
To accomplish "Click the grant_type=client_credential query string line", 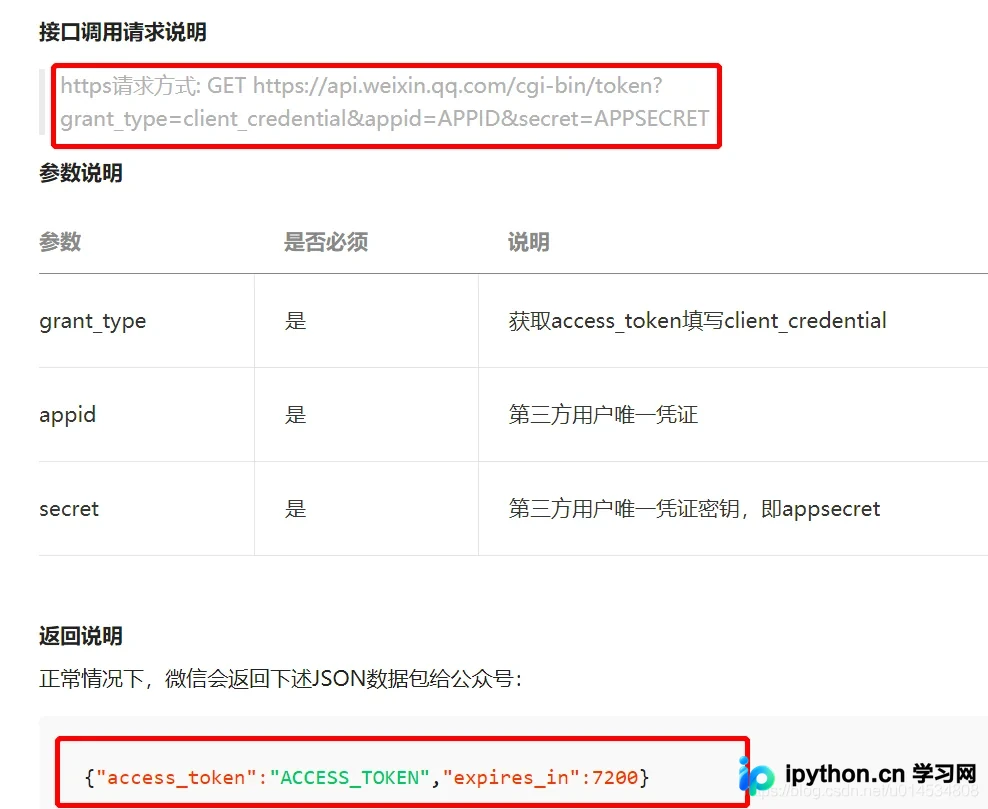I will coord(385,118).
